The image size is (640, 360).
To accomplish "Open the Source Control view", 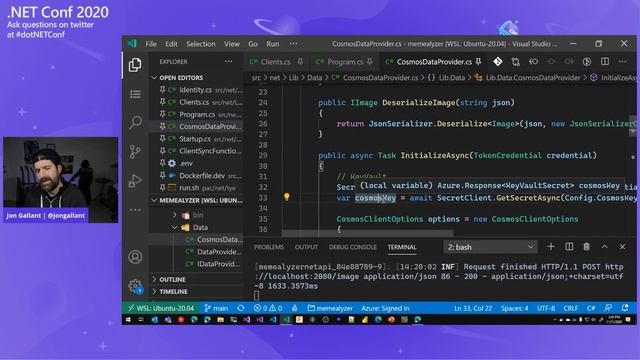I will pos(135,151).
